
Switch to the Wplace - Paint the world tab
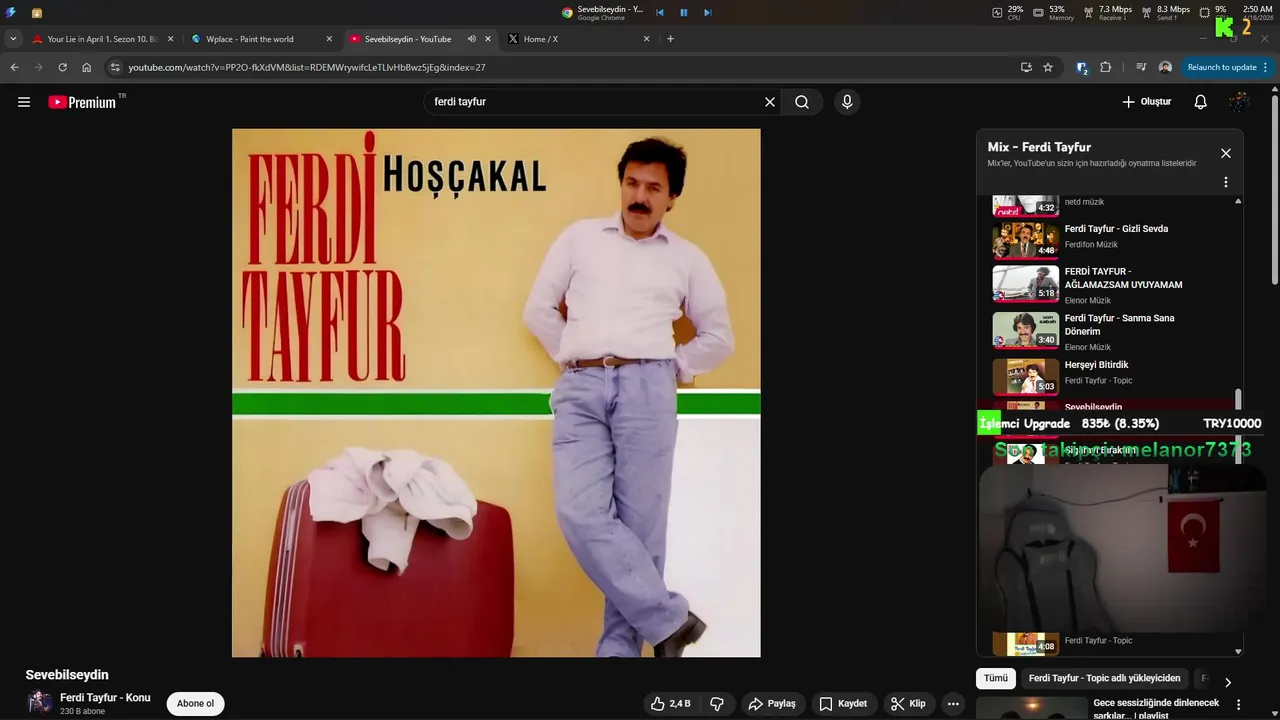[x=250, y=39]
